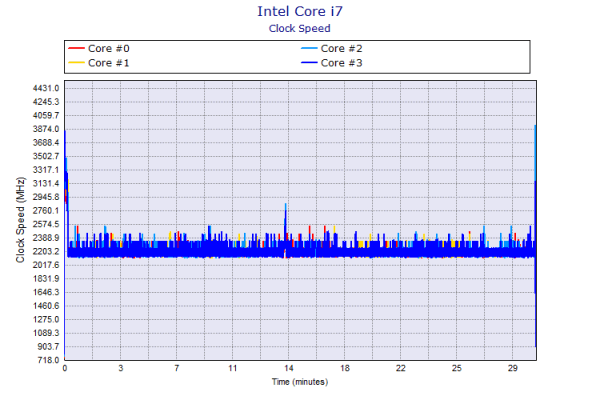Click the 3688.4 y-axis value
This screenshot has width=600, height=400.
[46, 143]
